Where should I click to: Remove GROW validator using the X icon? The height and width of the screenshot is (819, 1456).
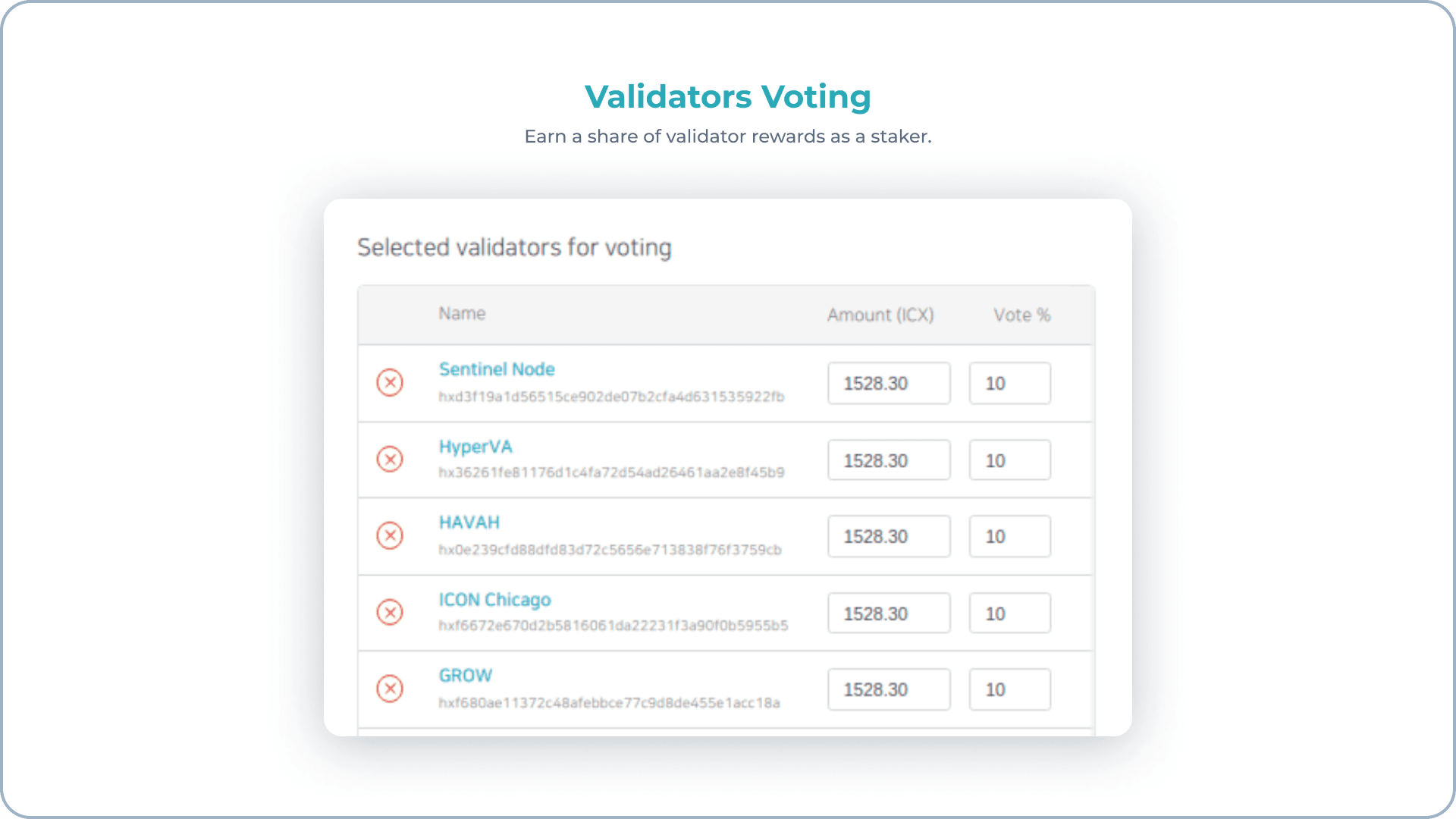coord(390,689)
